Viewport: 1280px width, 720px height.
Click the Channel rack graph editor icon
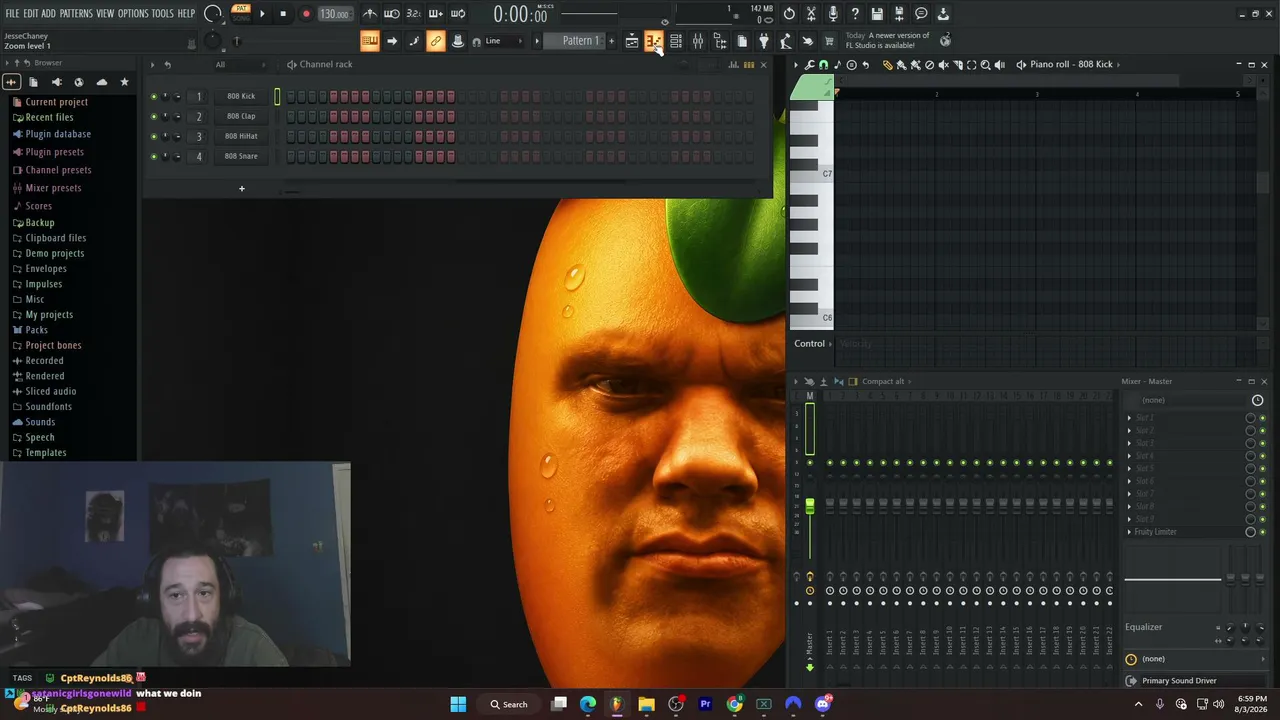pos(733,65)
